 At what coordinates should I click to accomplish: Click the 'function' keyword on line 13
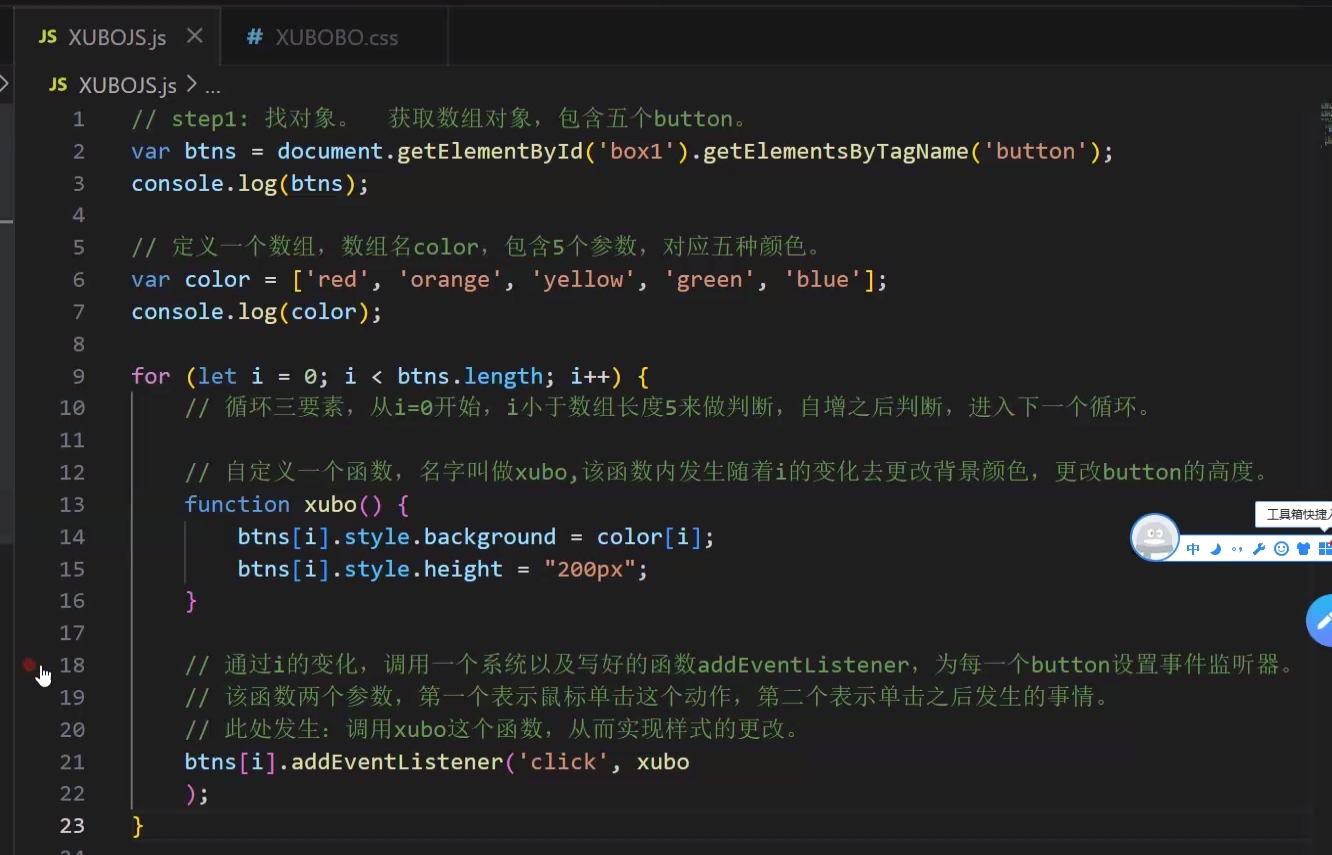tap(237, 504)
